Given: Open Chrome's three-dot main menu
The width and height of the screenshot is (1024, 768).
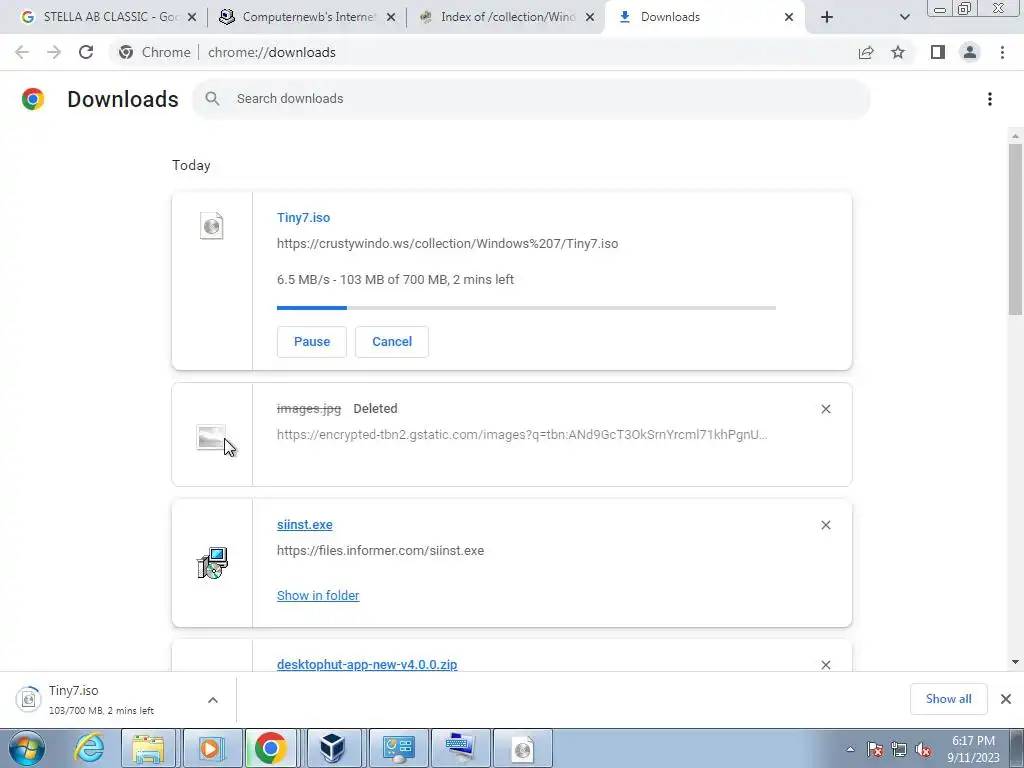Looking at the screenshot, I should pyautogui.click(x=1002, y=52).
